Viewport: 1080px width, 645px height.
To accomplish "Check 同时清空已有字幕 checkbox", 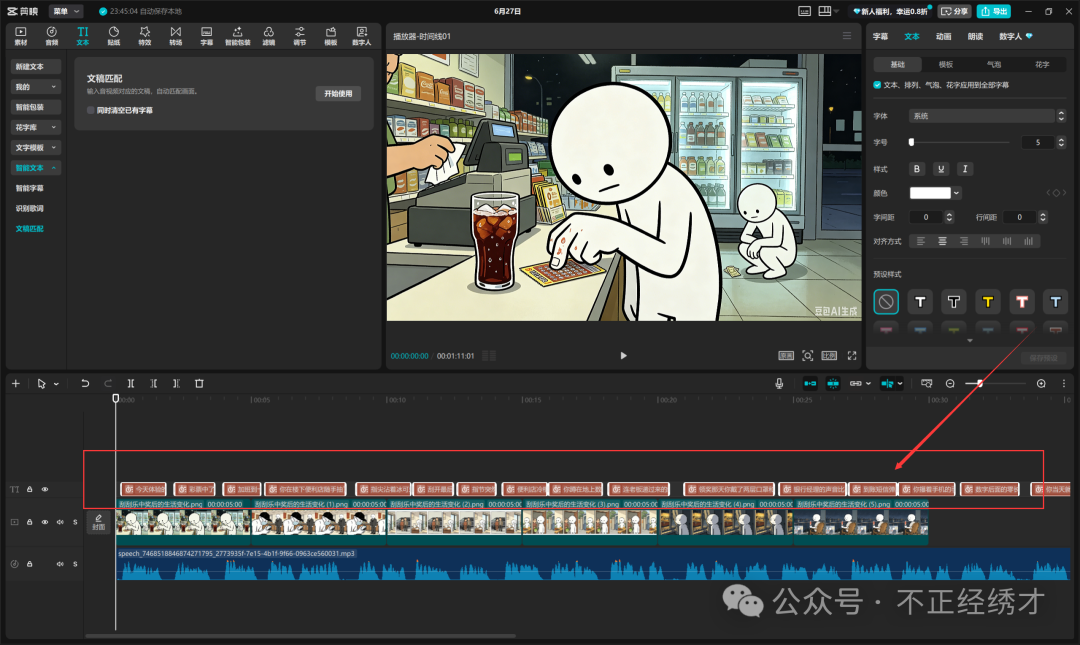I will [x=91, y=110].
